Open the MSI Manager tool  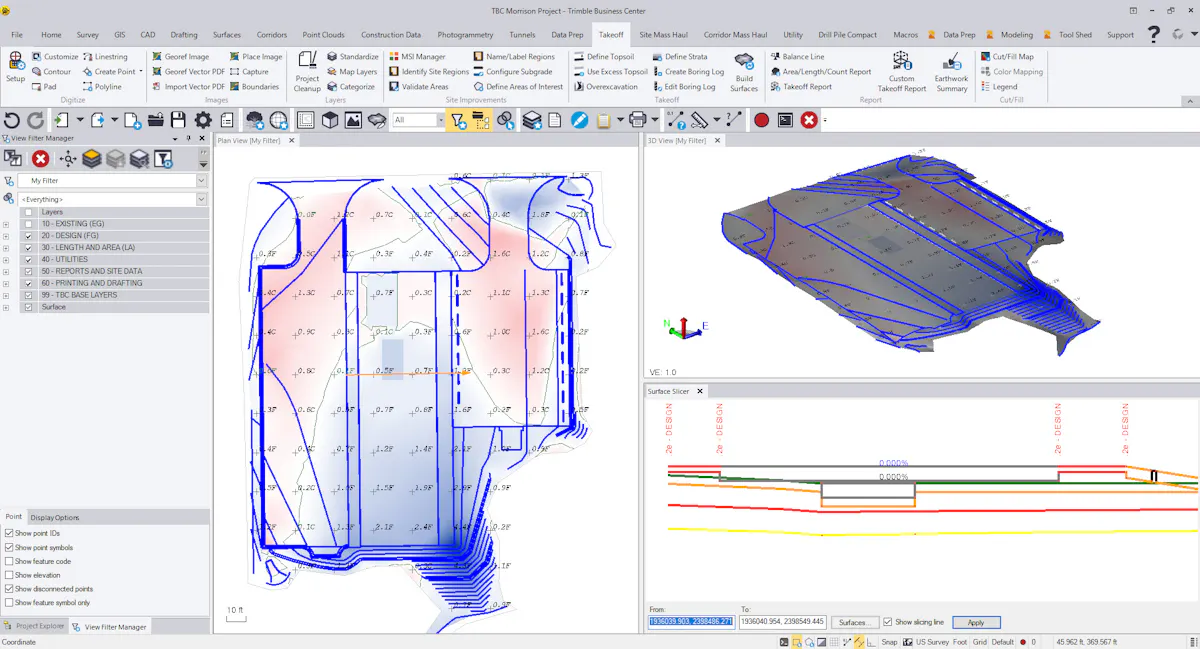tap(417, 57)
